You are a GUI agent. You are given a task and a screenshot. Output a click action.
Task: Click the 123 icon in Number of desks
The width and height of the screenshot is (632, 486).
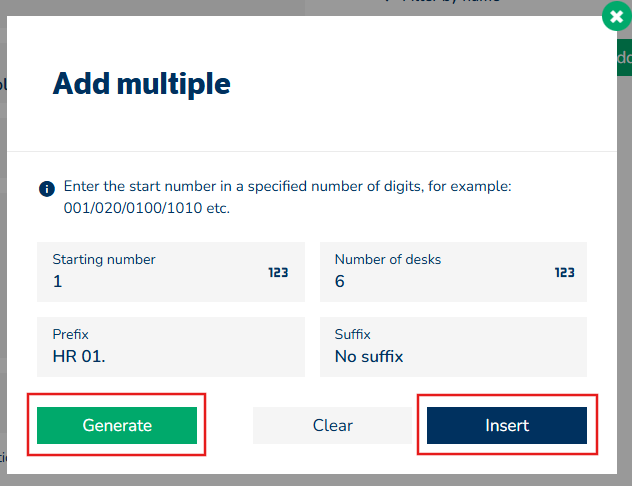tap(564, 271)
